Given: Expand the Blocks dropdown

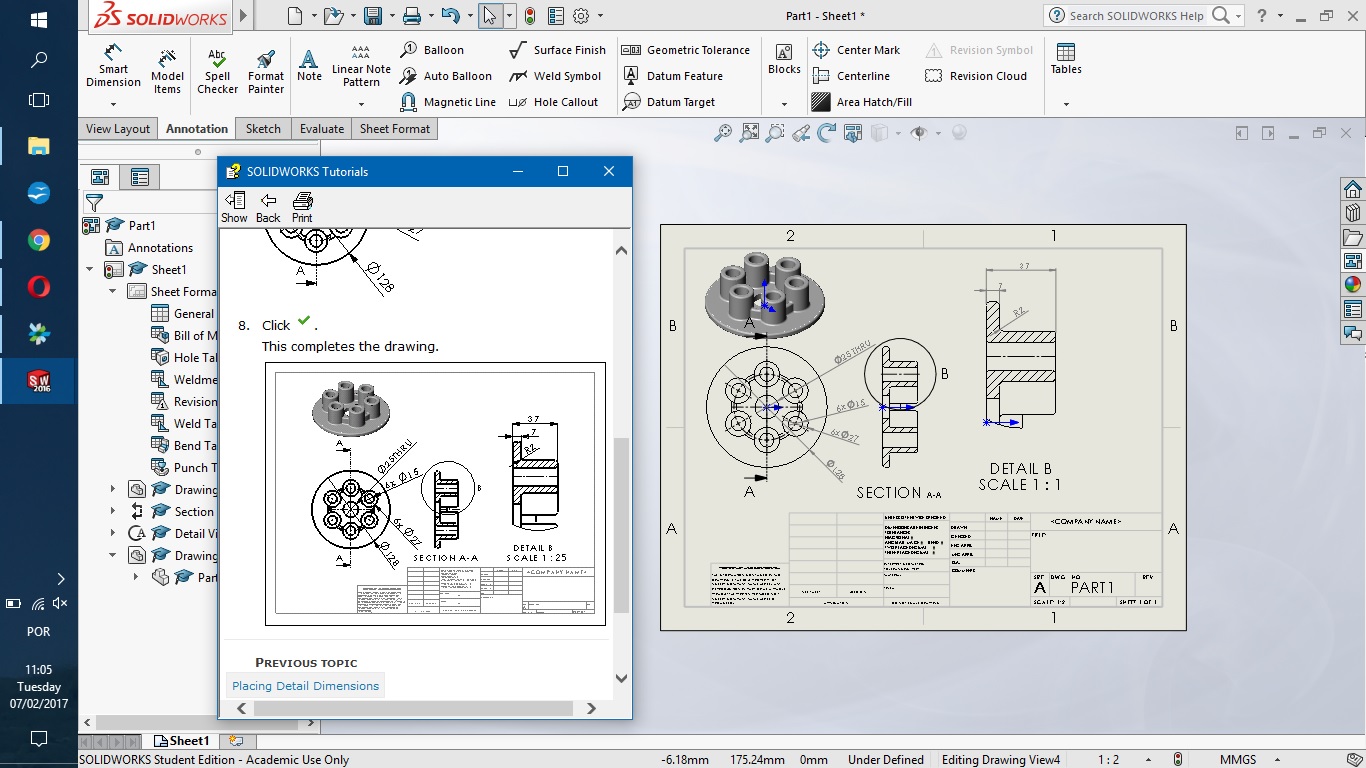Looking at the screenshot, I should pos(784,103).
